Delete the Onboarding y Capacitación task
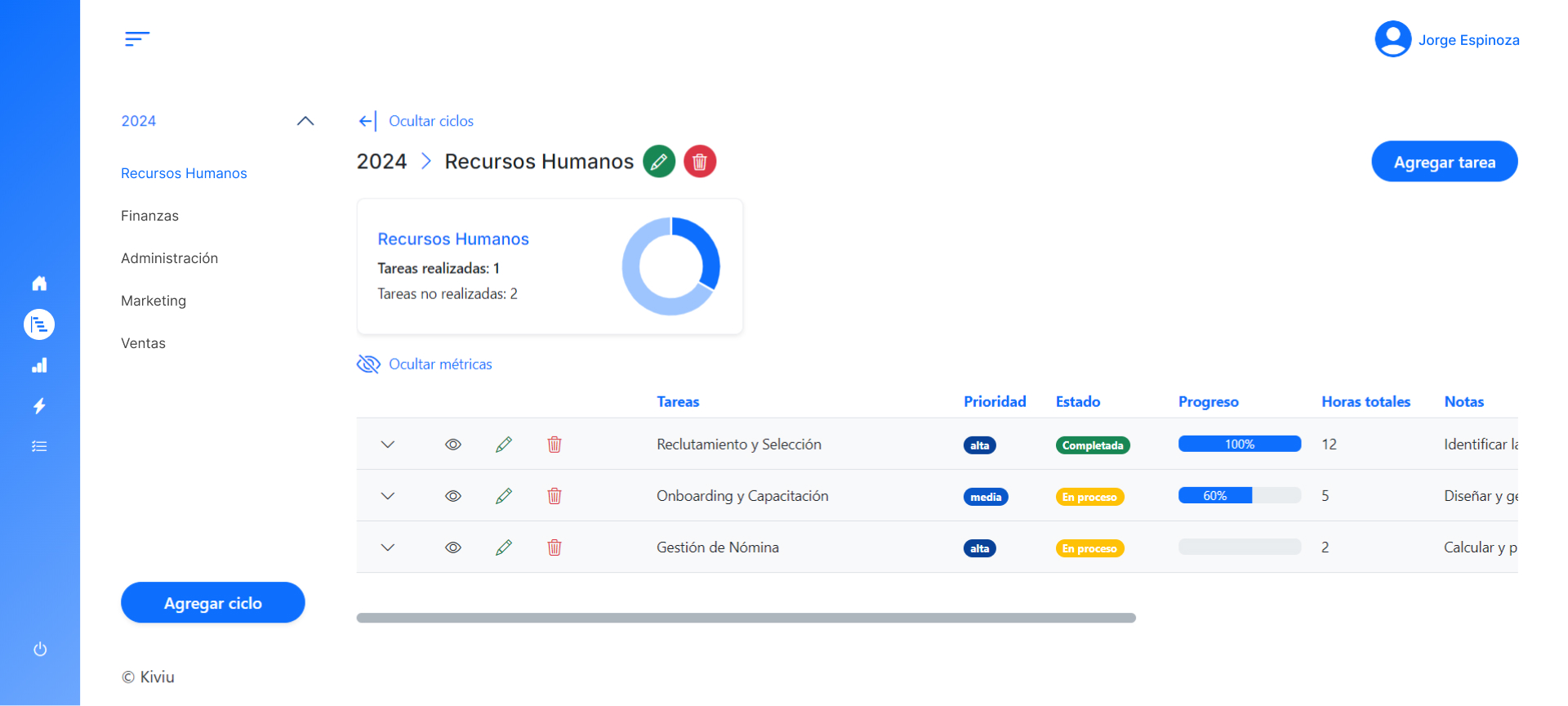 (x=555, y=496)
